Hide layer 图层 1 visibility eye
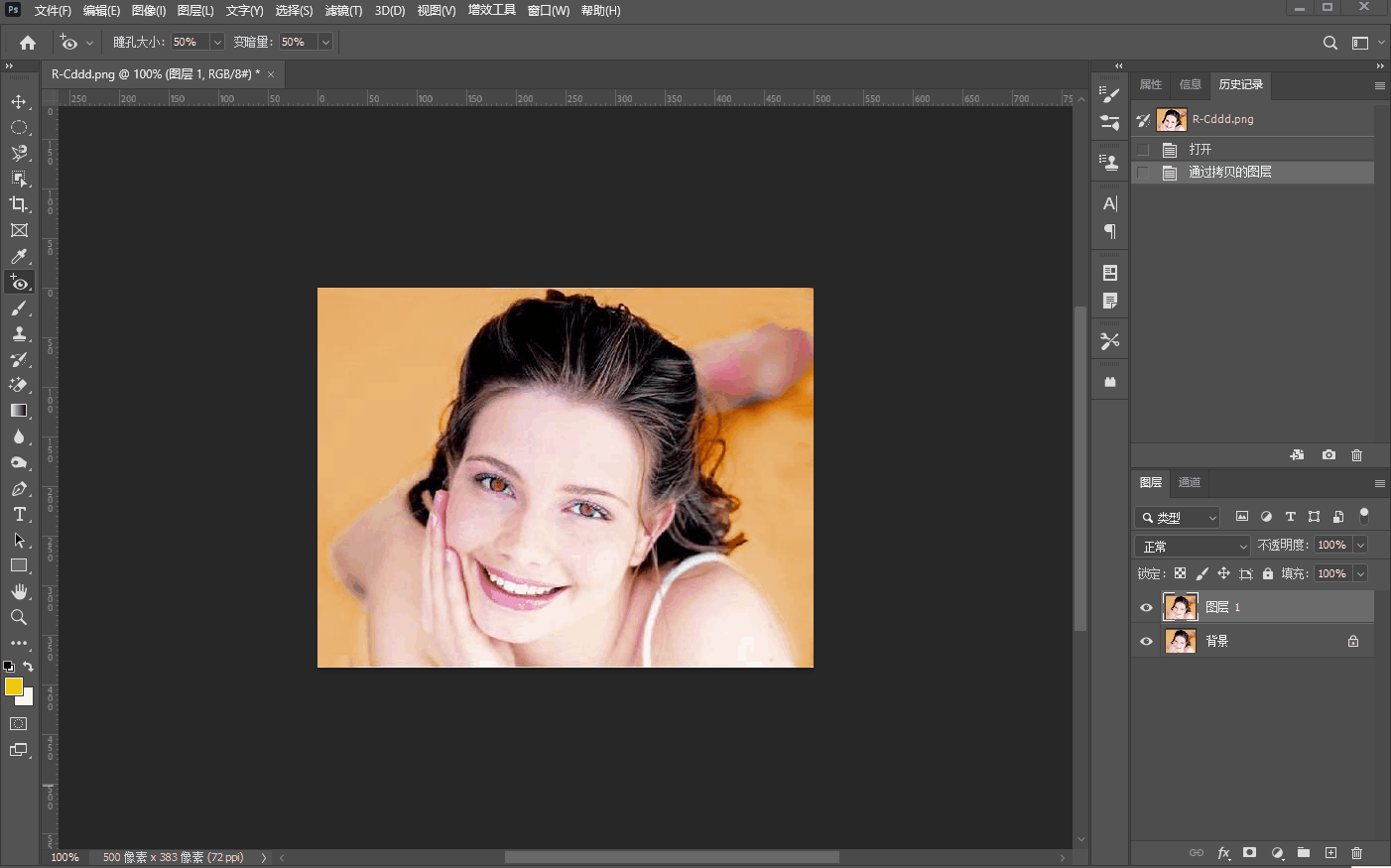Screen dimensions: 1391x868 1146,607
